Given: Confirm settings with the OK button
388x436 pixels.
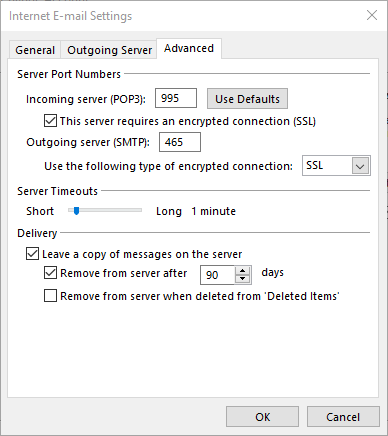Looking at the screenshot, I should click(262, 417).
